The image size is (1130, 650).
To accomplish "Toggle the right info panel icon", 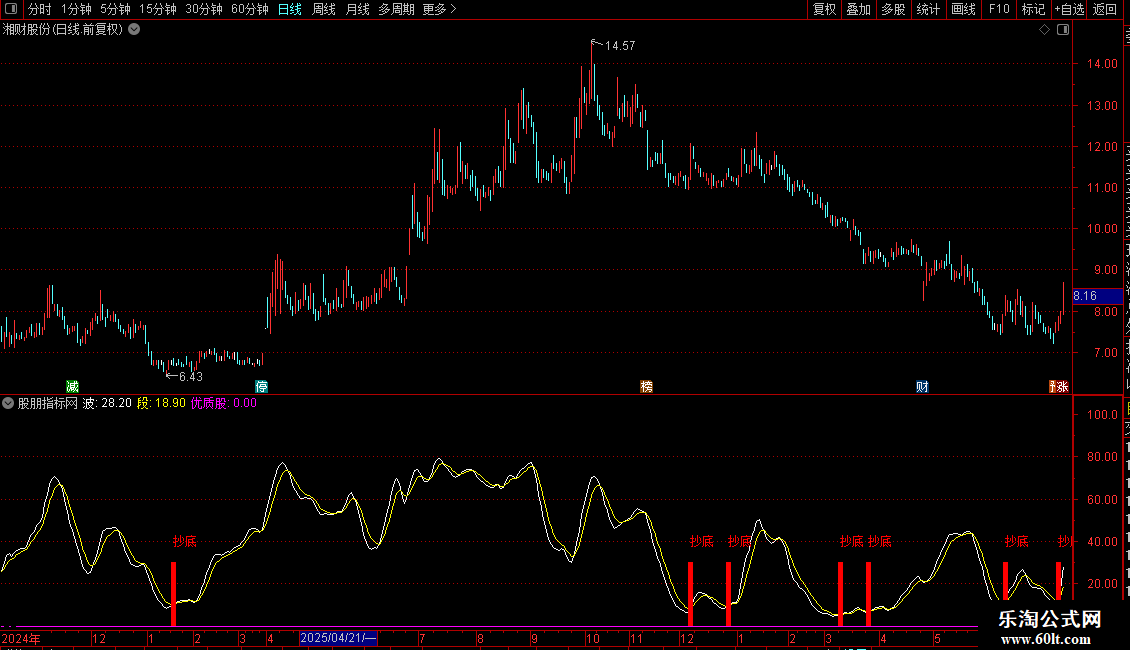I will [x=1063, y=30].
